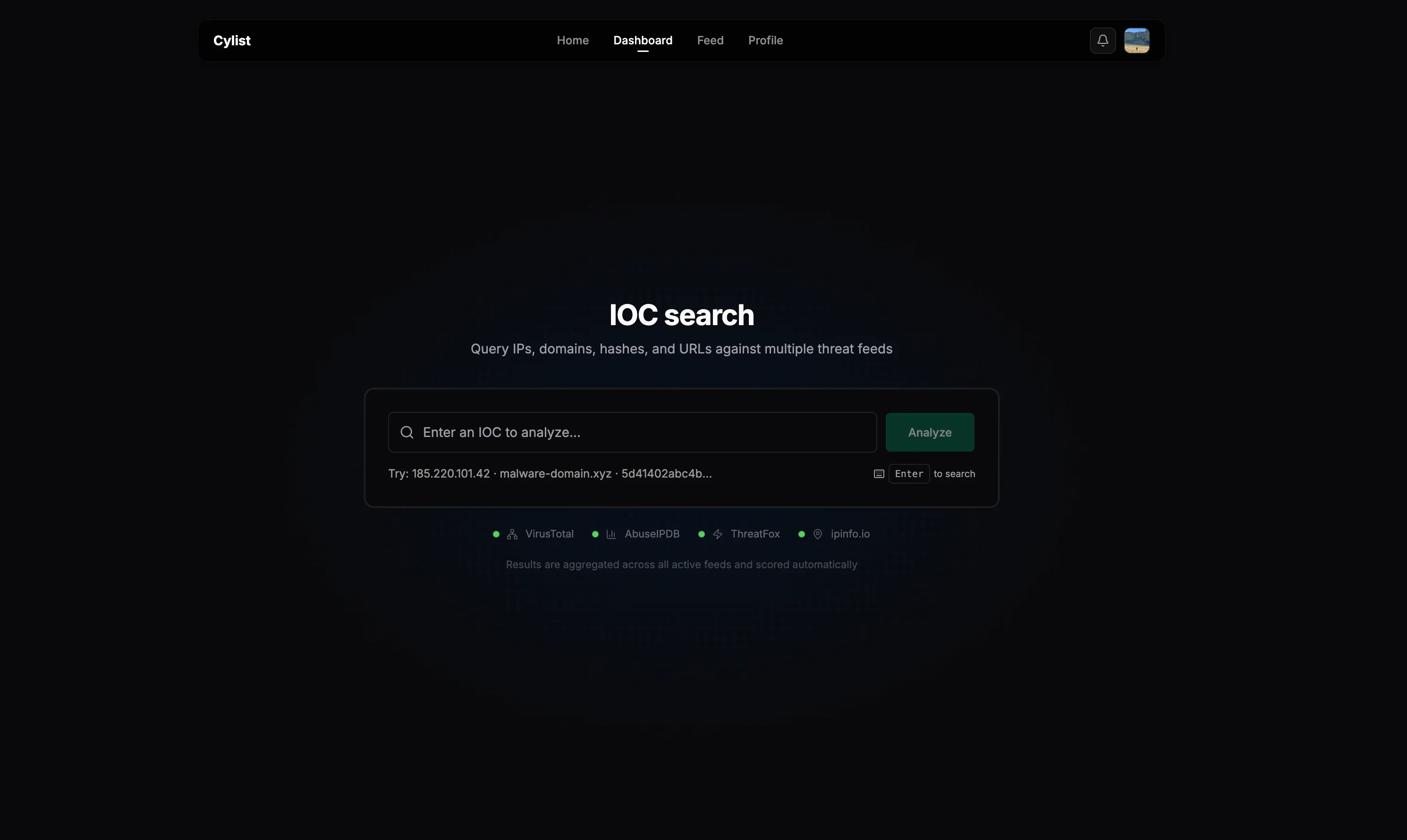Open the user avatar menu
The image size is (1407, 840).
[x=1136, y=41]
